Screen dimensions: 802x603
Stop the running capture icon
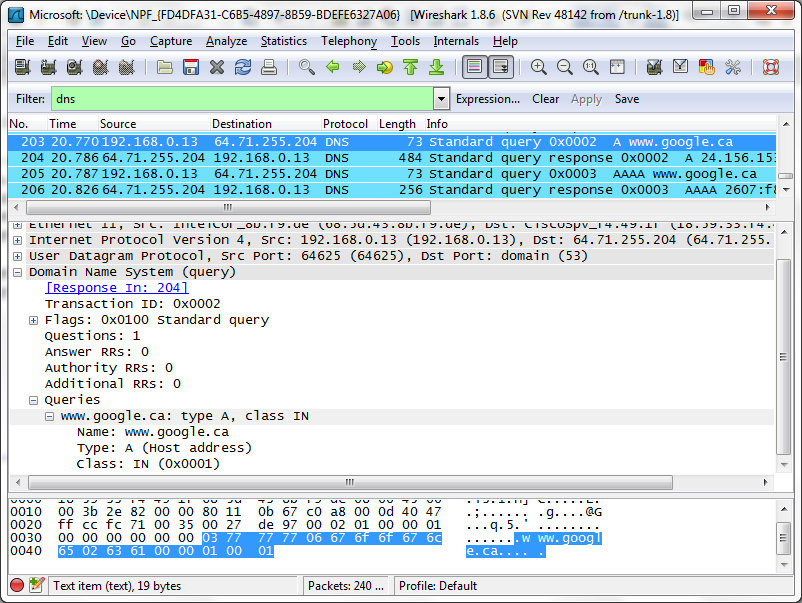click(x=101, y=67)
